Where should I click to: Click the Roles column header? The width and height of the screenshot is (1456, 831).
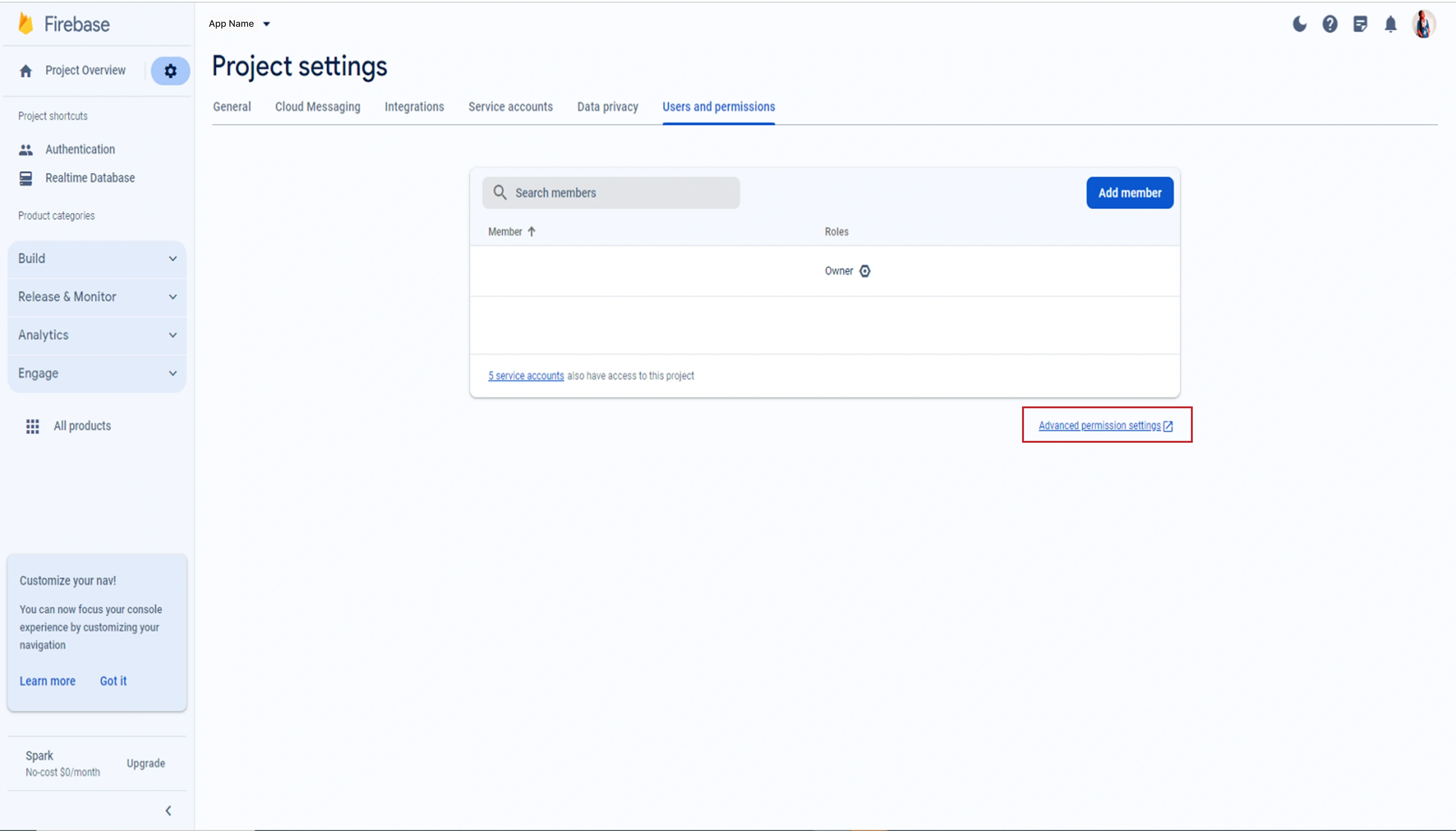click(836, 232)
